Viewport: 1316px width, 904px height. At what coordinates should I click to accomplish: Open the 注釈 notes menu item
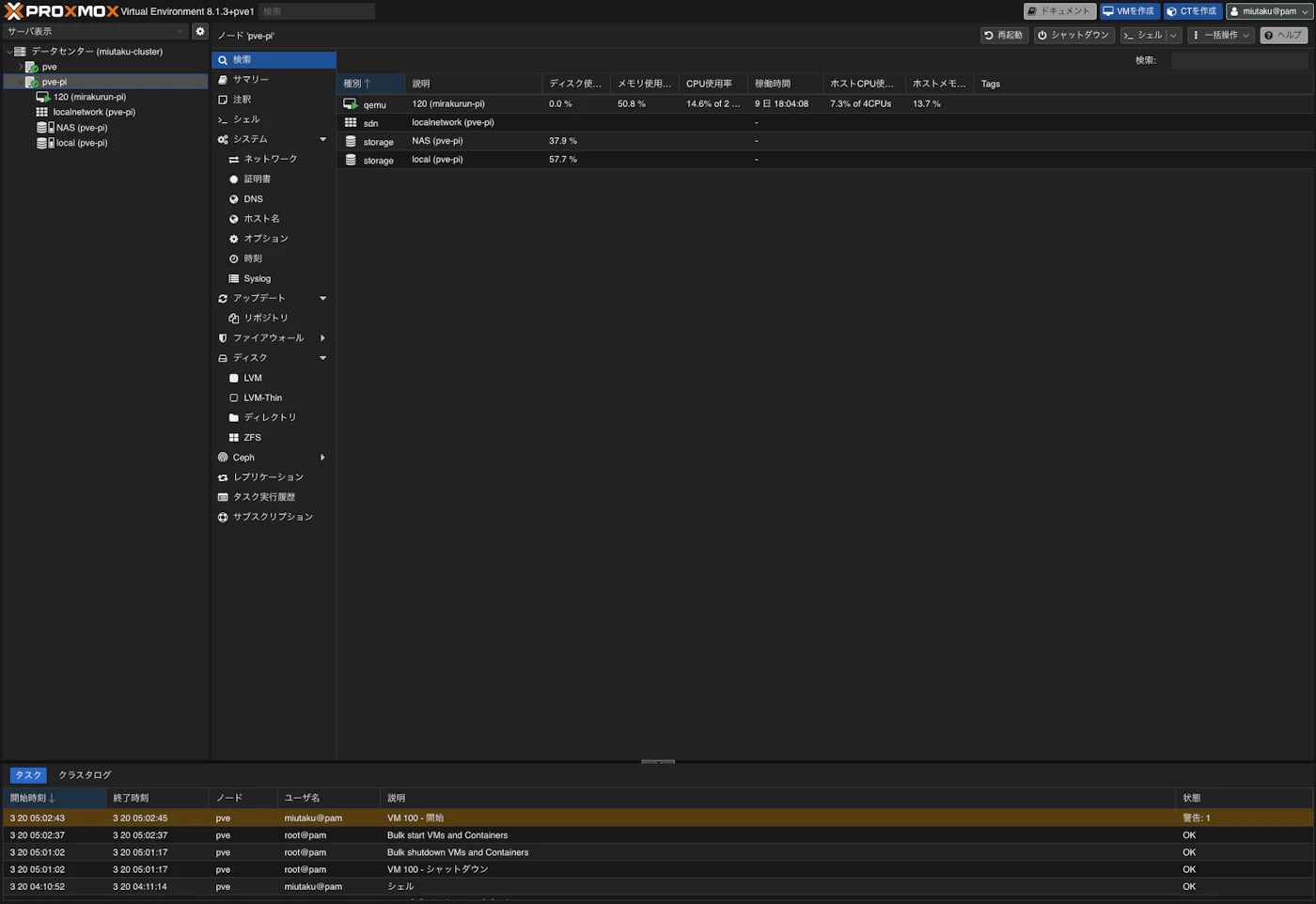pyautogui.click(x=274, y=99)
